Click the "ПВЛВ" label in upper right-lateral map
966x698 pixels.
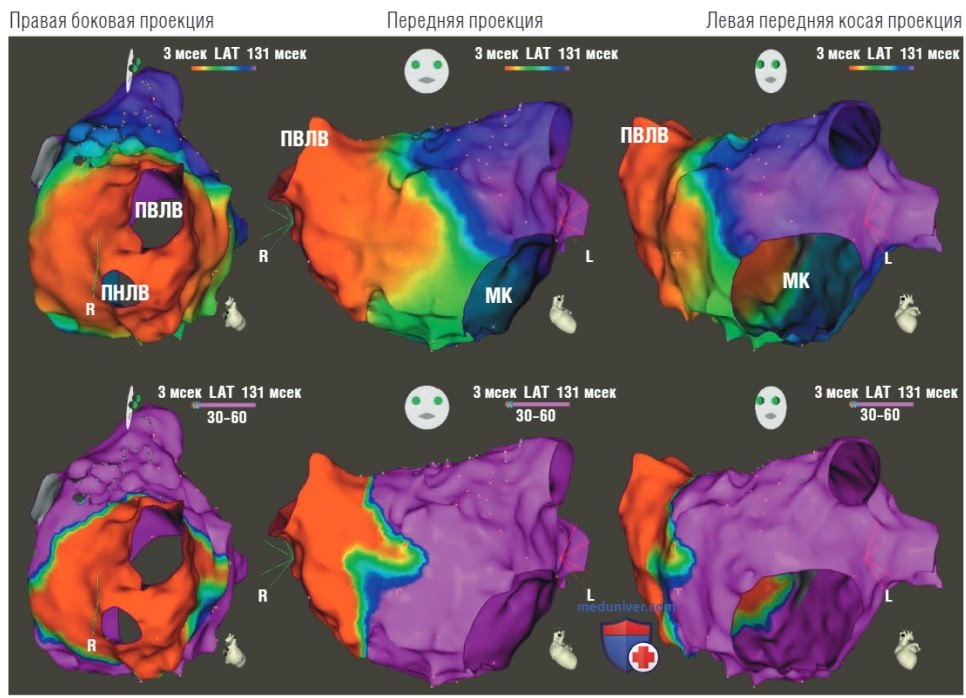point(159,211)
